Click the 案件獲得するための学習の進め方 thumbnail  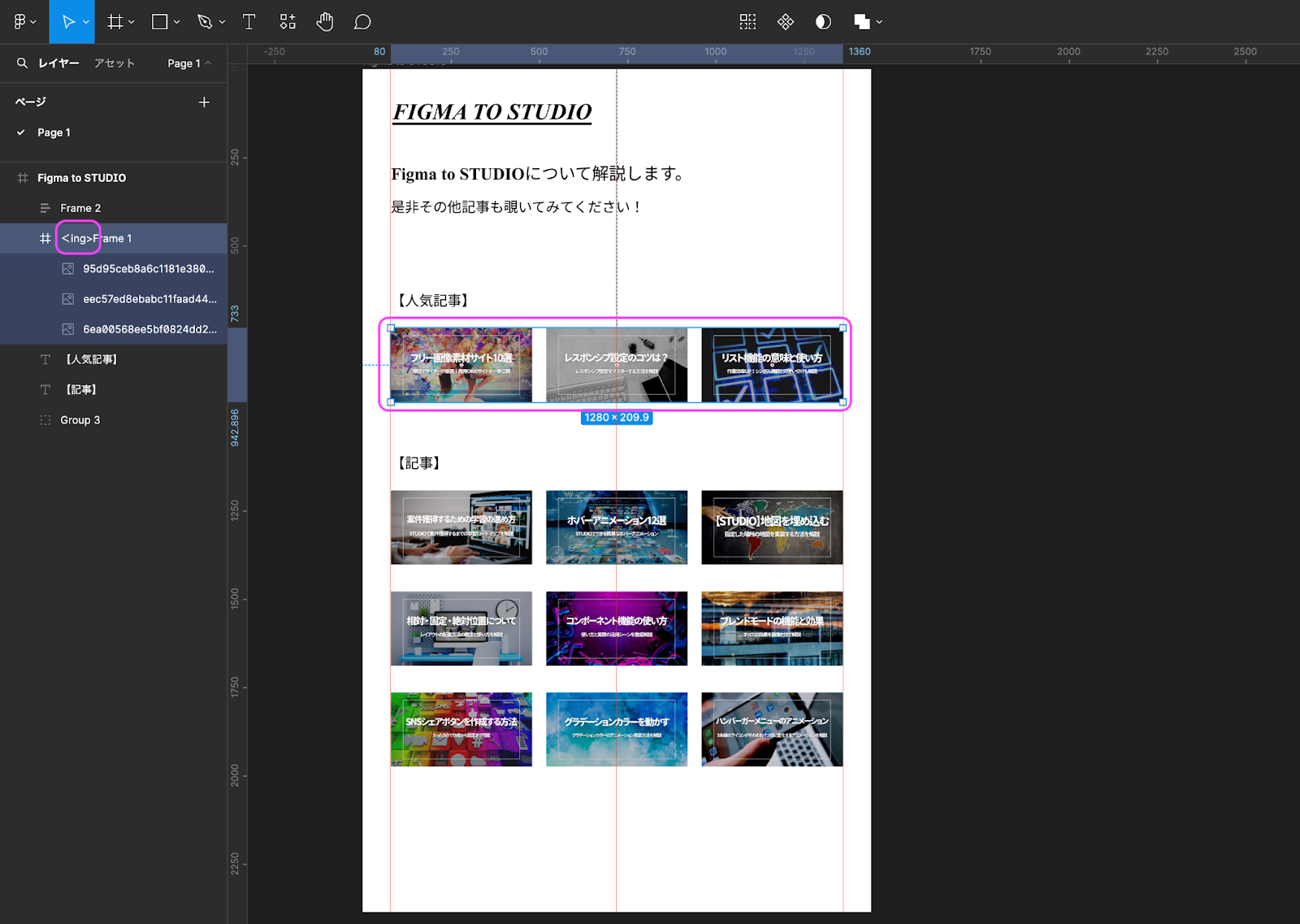pos(461,527)
